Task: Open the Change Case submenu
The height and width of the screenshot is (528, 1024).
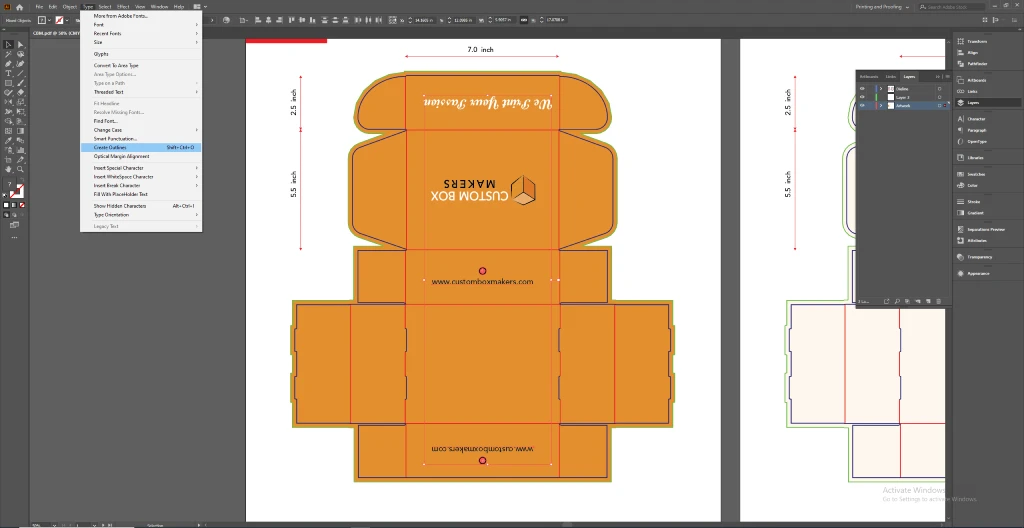Action: [108, 130]
